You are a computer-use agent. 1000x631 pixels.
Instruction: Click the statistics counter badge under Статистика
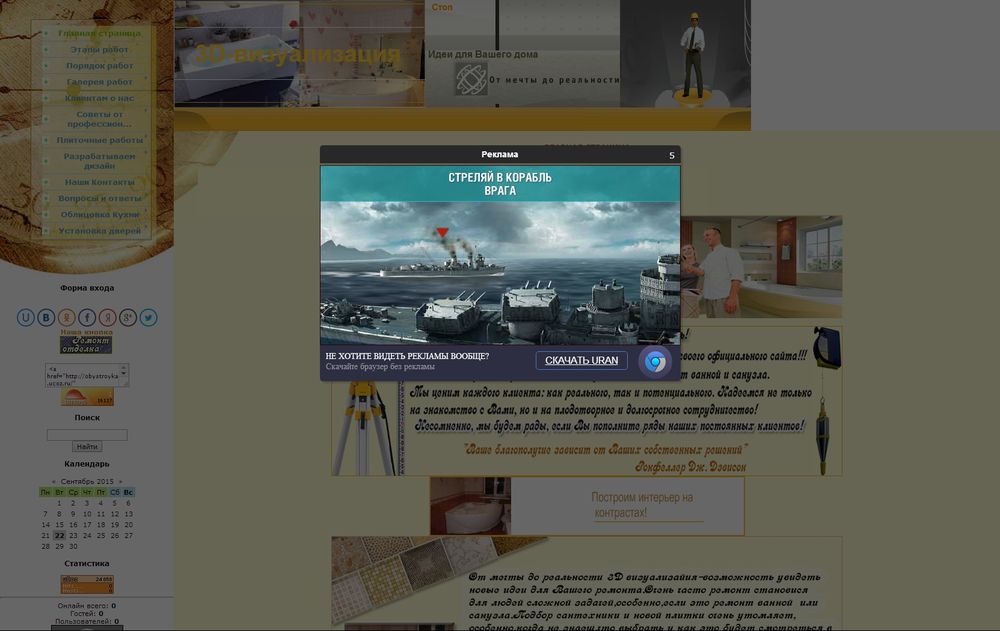pos(87,584)
